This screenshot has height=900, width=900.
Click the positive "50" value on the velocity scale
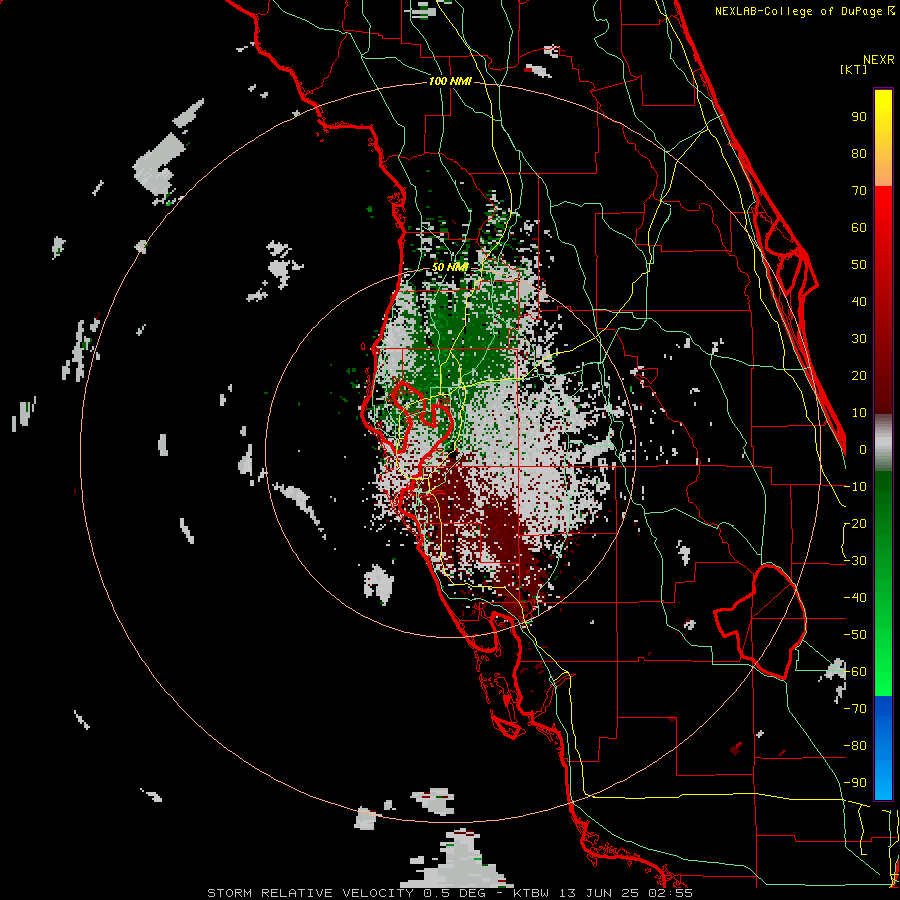pos(859,265)
